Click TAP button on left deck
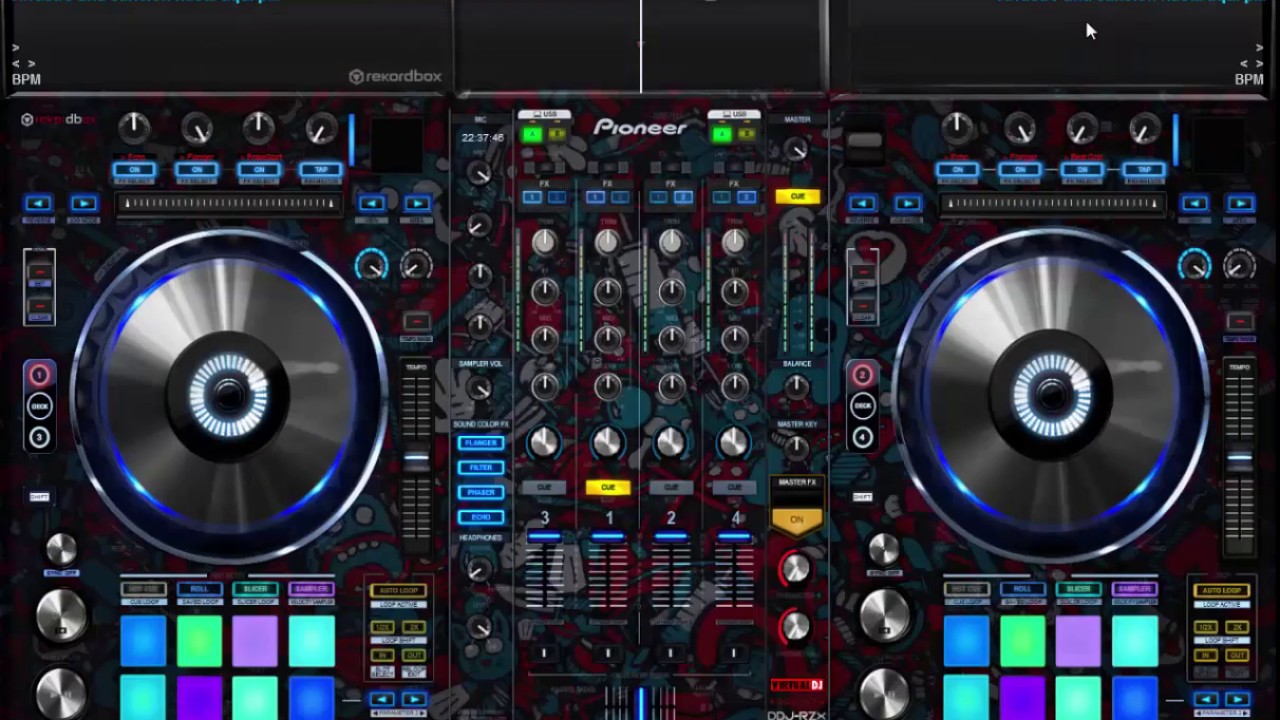 [321, 170]
